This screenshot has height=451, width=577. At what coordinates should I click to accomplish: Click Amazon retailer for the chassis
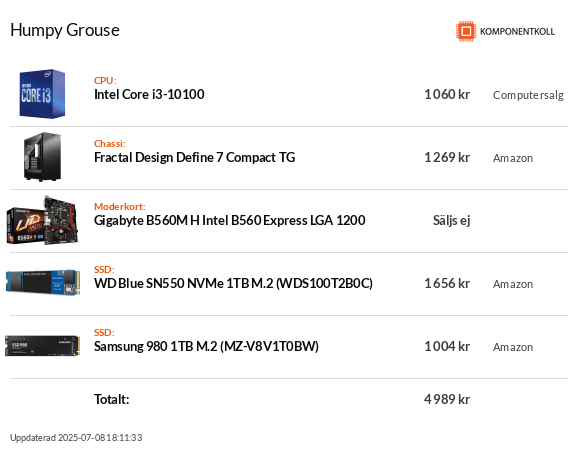[513, 158]
